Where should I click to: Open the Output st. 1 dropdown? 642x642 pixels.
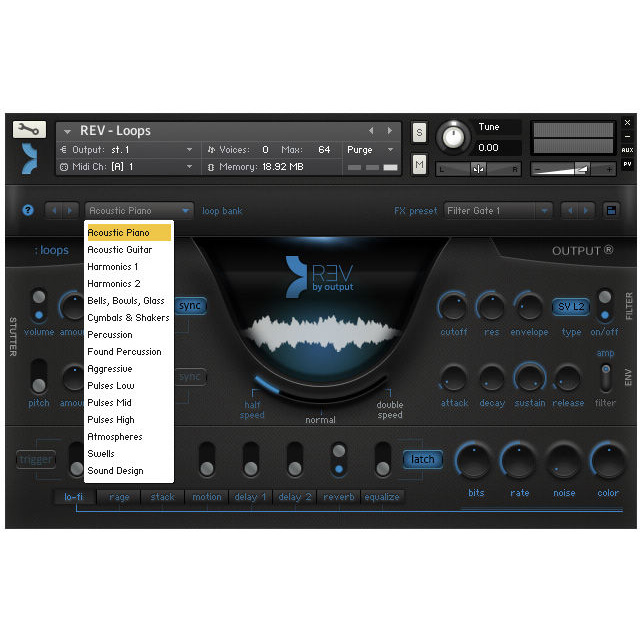pos(127,150)
